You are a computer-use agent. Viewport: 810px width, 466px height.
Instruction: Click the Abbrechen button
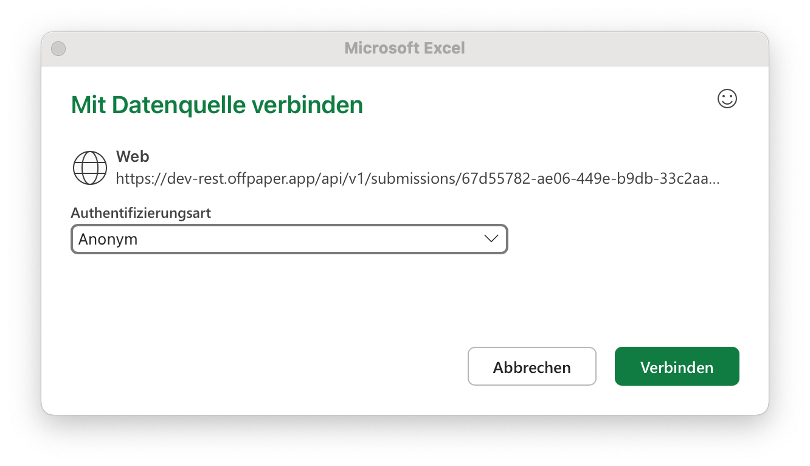pyautogui.click(x=532, y=367)
